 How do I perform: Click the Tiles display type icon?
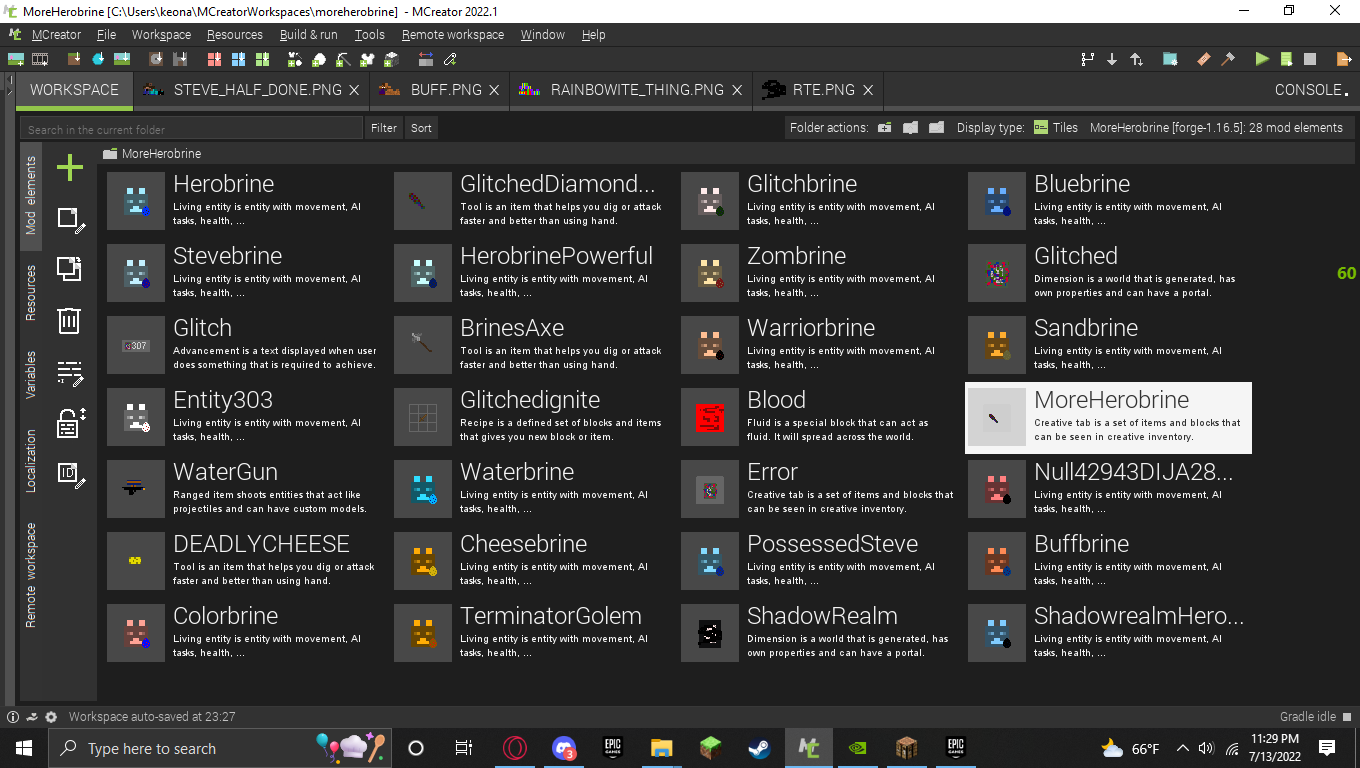(x=1041, y=127)
